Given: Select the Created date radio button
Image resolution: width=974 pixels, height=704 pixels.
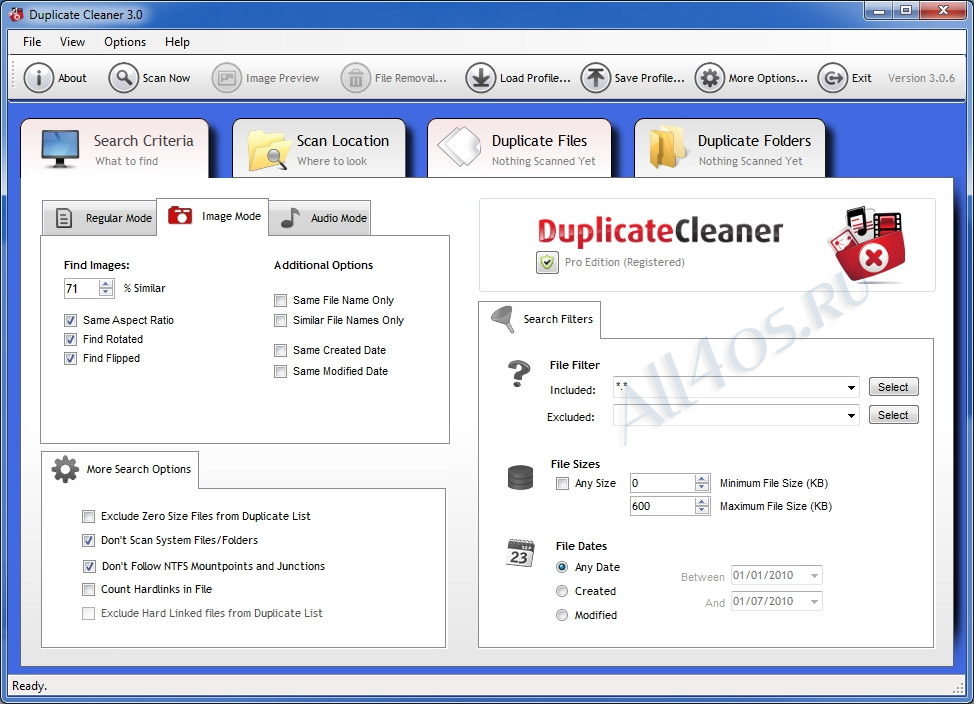Looking at the screenshot, I should [562, 591].
